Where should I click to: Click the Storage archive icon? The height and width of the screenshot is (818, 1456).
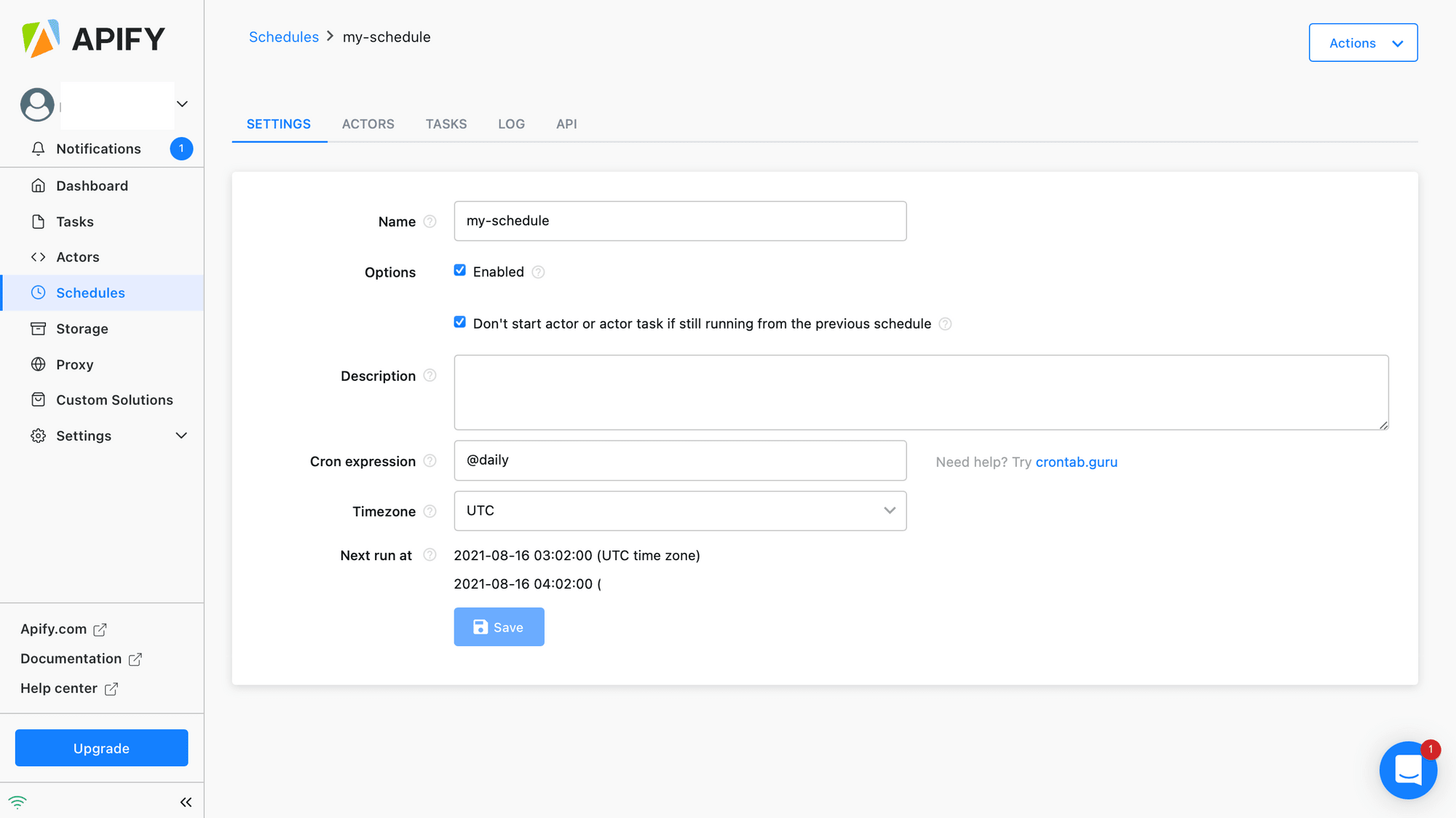39,329
